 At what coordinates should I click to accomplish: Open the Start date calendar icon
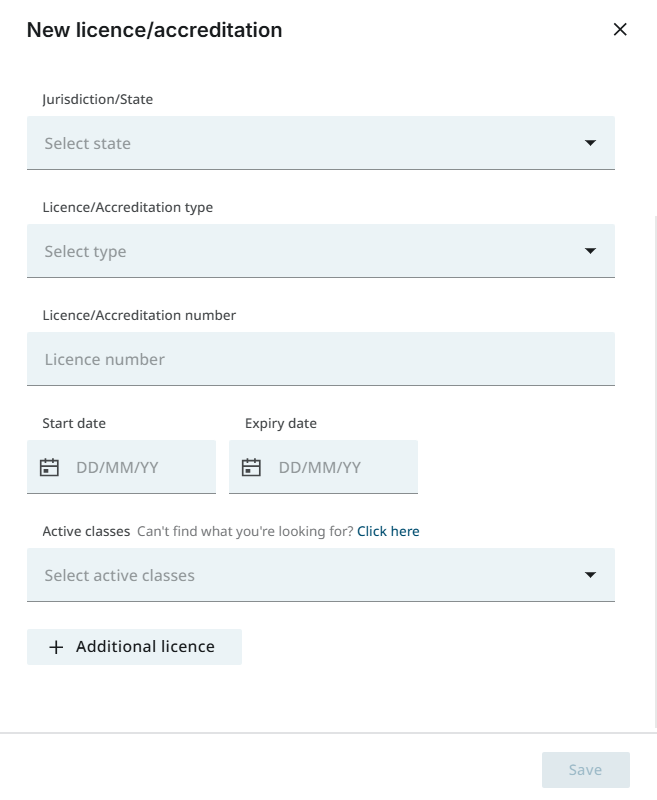click(x=49, y=467)
